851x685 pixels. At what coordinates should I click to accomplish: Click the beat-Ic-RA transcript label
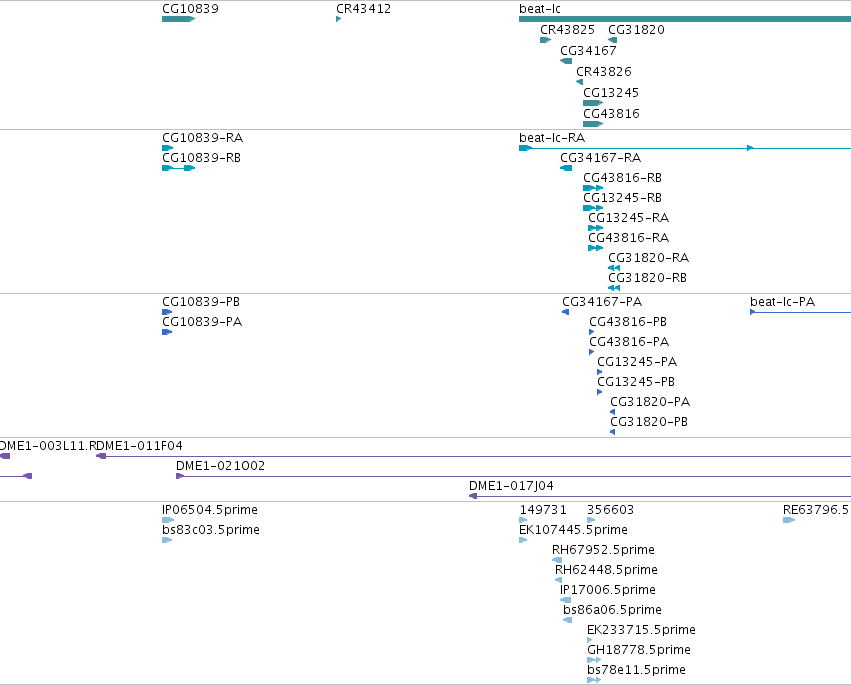click(x=552, y=138)
